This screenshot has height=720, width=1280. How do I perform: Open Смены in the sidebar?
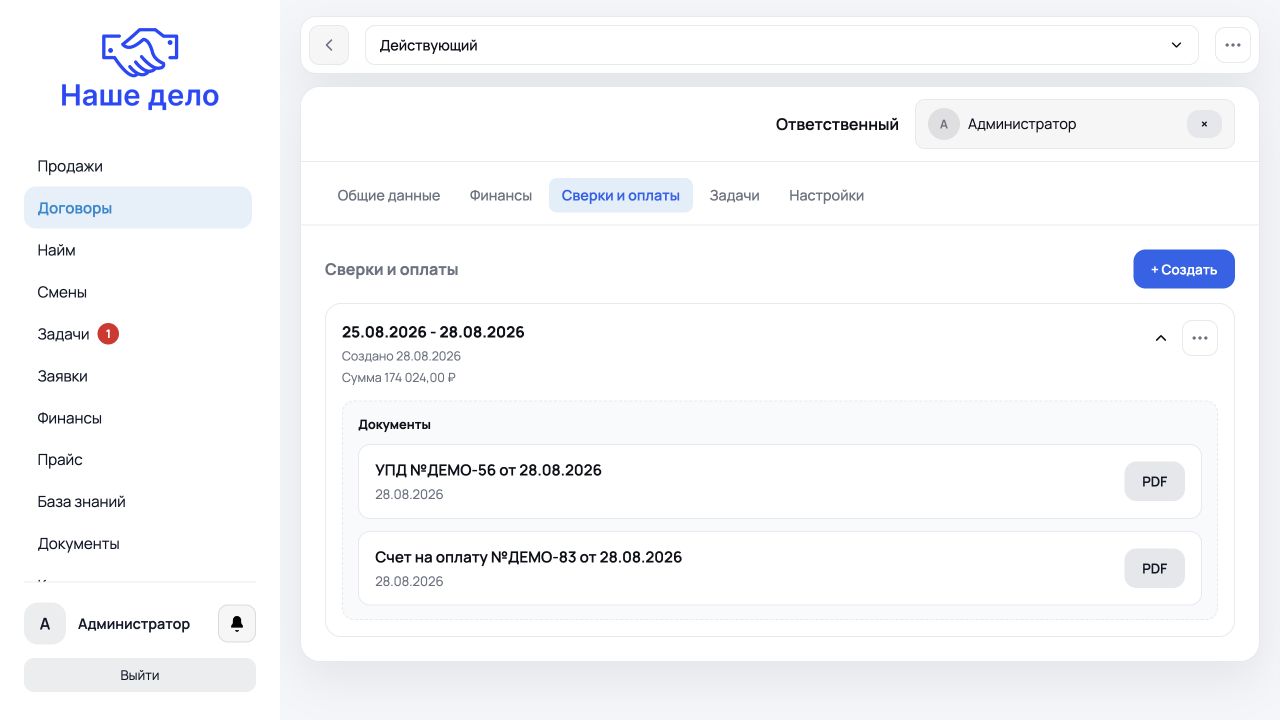138,292
